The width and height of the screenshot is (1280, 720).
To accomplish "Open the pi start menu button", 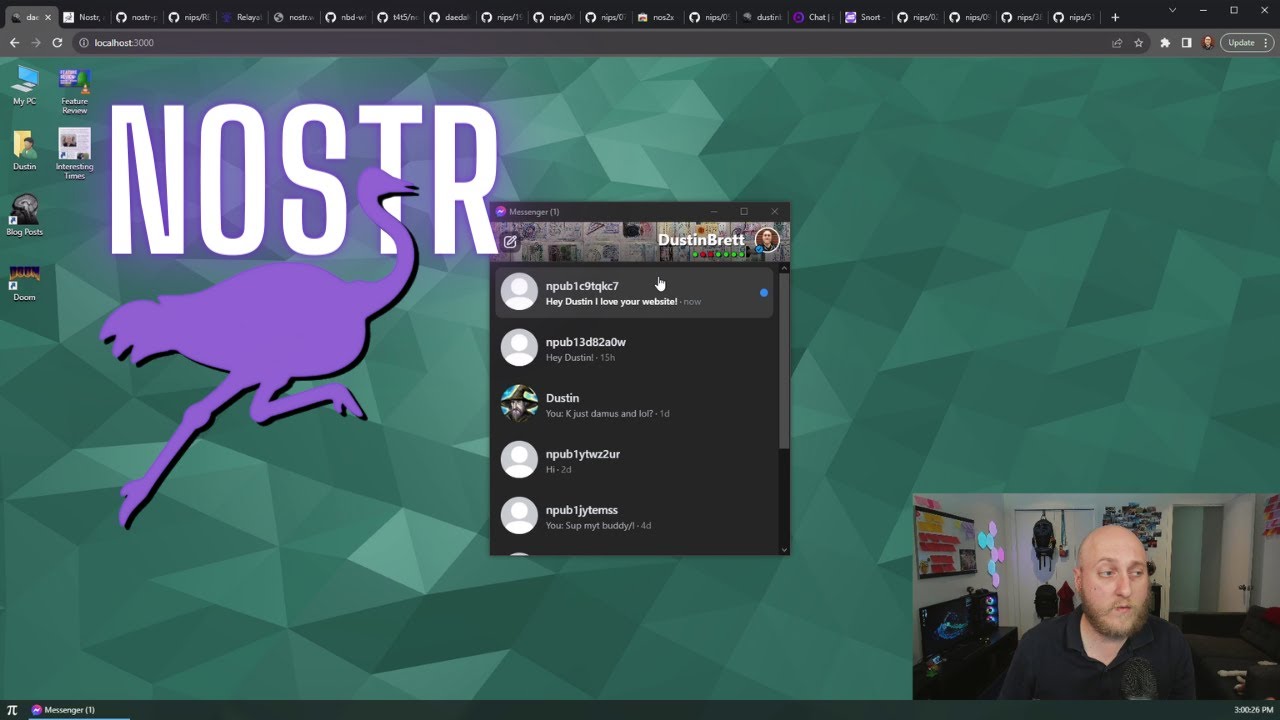I will click(12, 710).
